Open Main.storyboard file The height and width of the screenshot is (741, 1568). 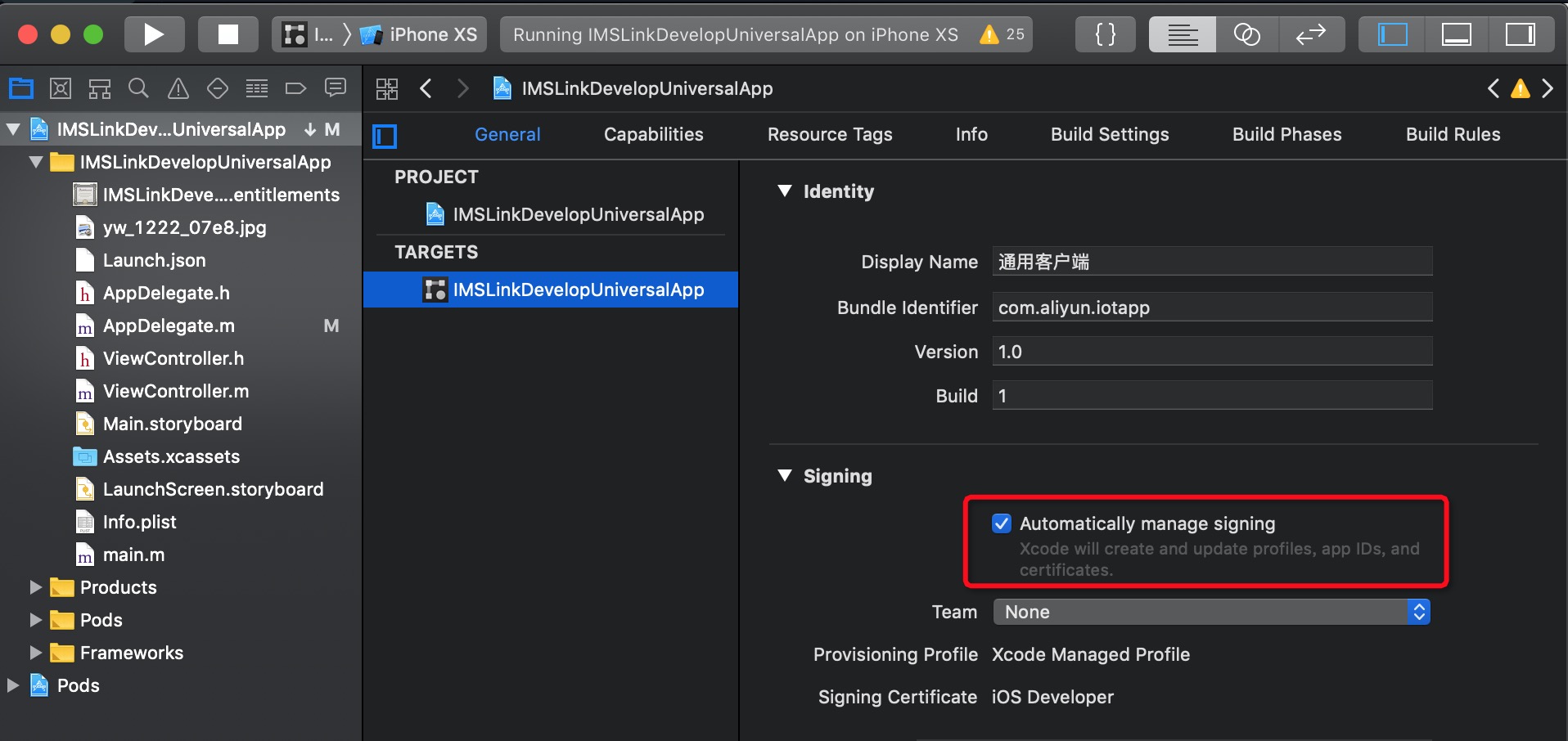(x=158, y=424)
